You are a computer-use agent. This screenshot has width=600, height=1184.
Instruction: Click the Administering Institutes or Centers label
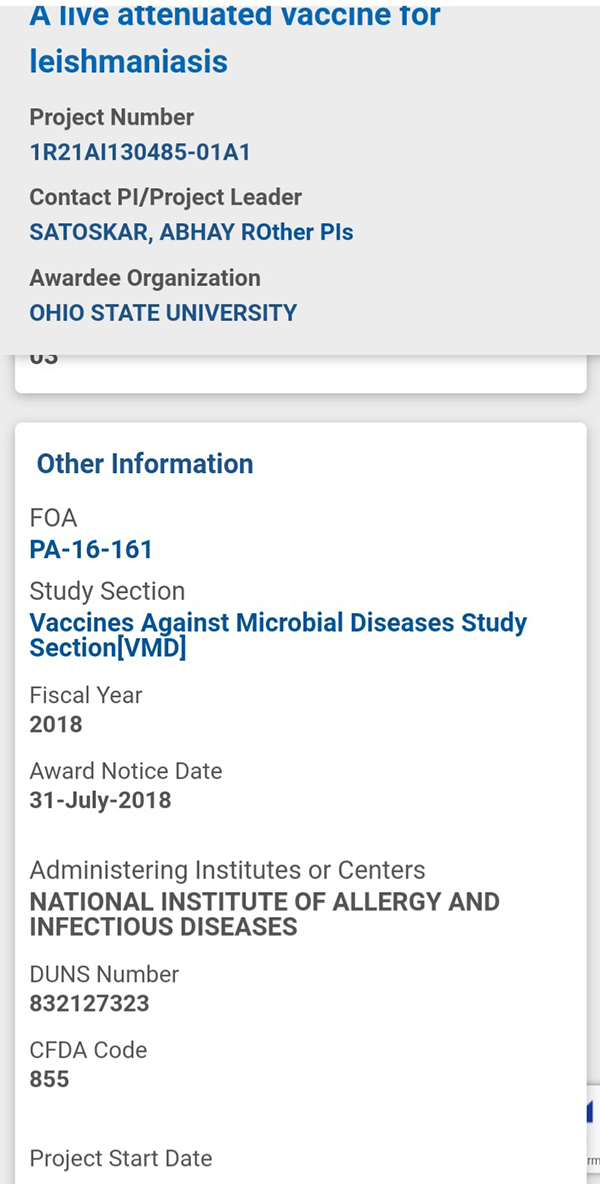227,870
